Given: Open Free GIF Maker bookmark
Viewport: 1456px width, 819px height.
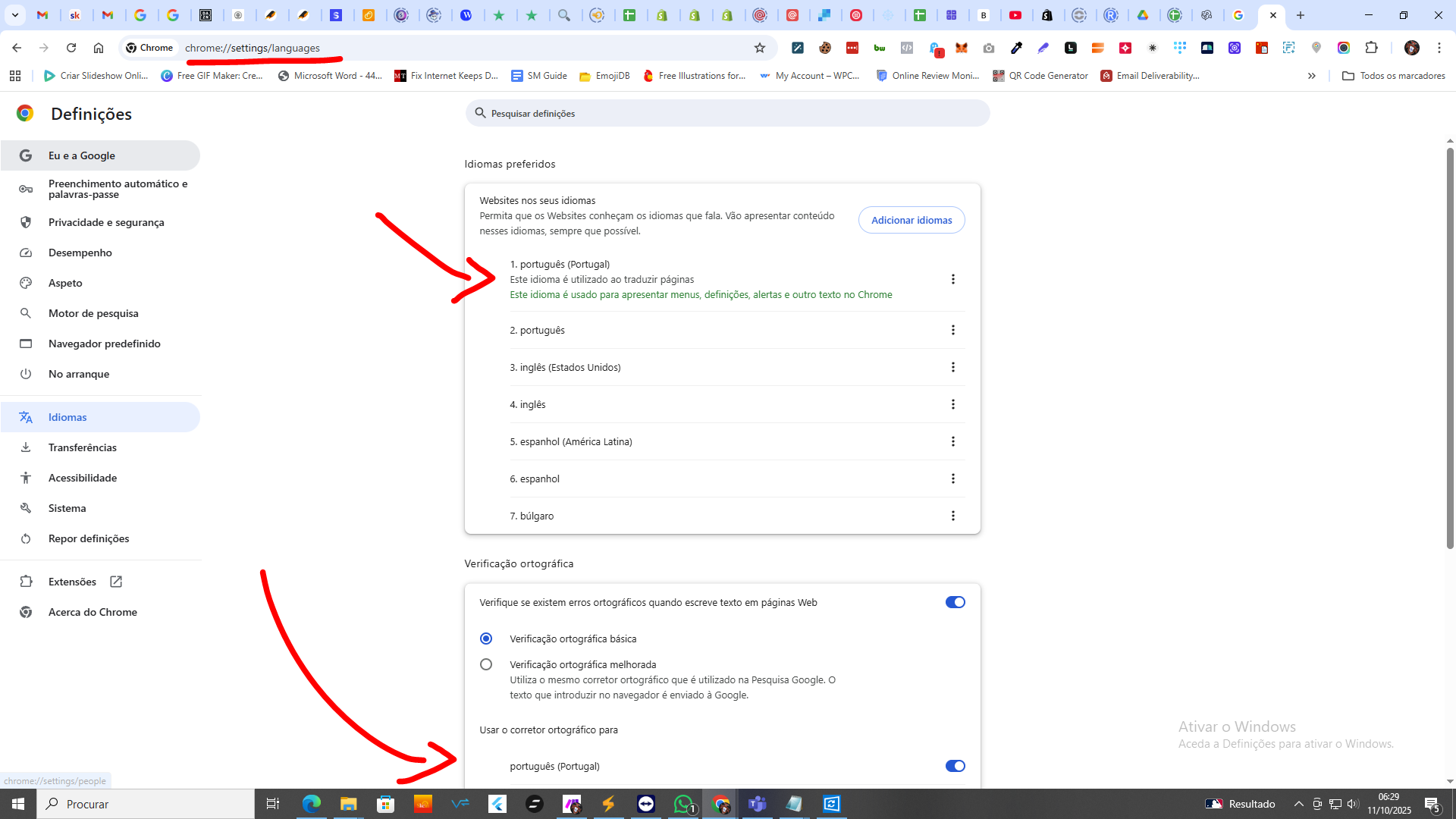Looking at the screenshot, I should [212, 76].
